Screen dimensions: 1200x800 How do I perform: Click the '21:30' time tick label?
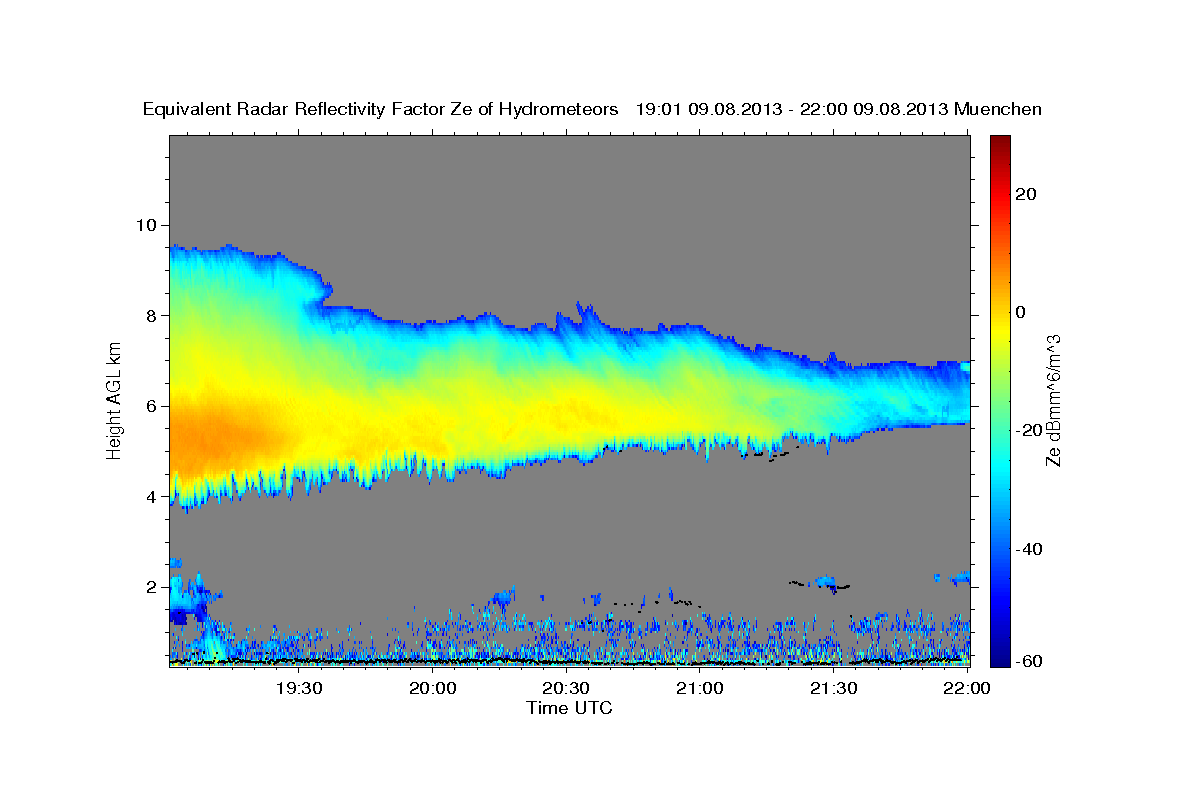(833, 688)
